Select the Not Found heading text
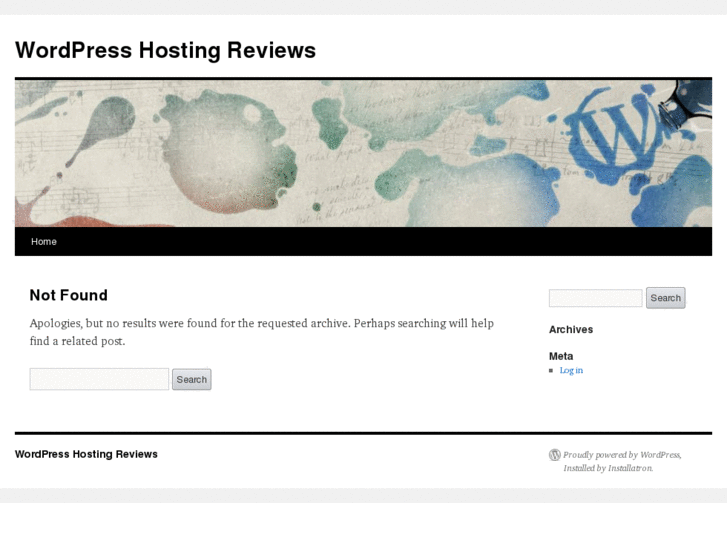Screen dimensions: 727x545 (x=69, y=295)
